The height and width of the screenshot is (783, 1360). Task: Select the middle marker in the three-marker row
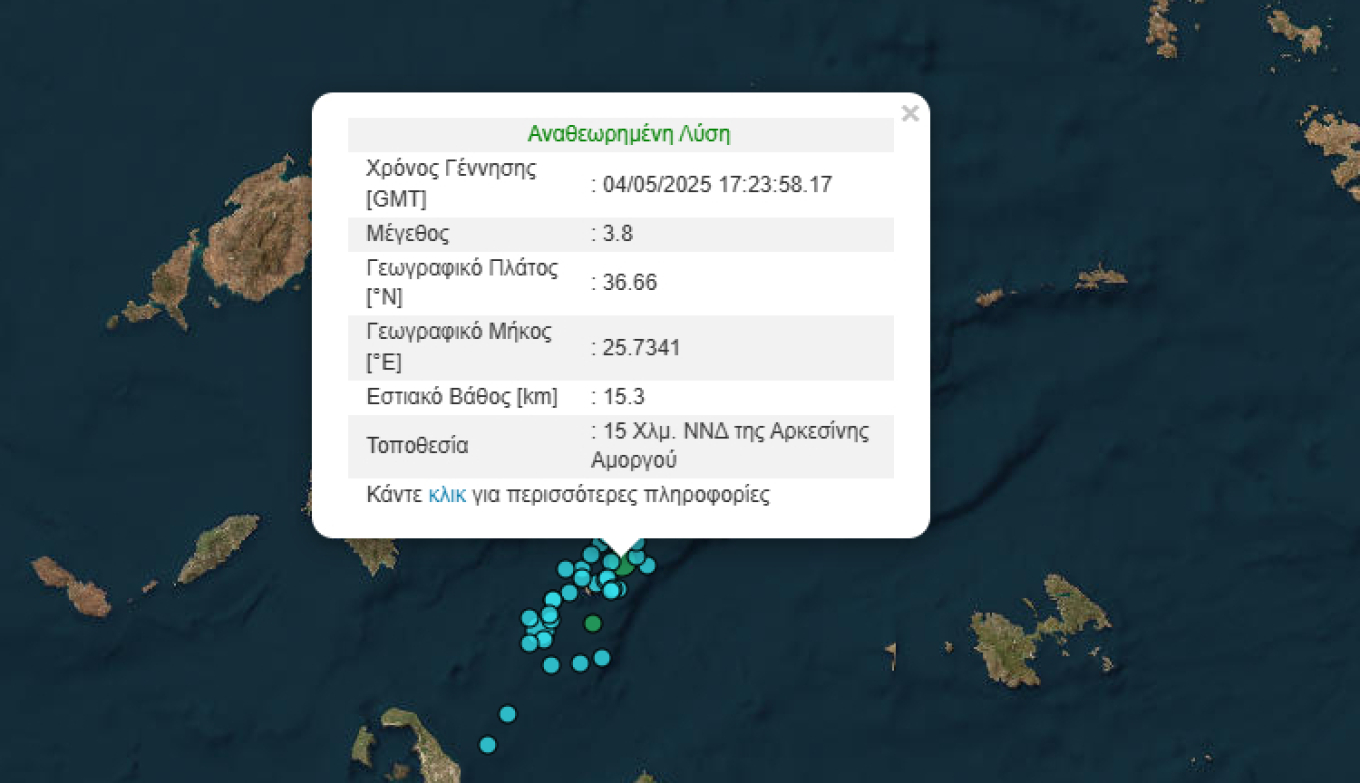[580, 662]
